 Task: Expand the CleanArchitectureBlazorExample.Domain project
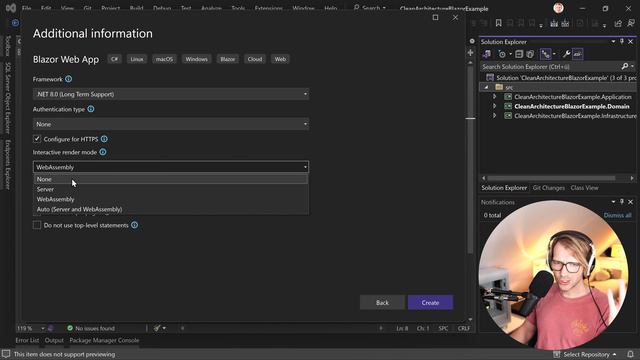(x=494, y=106)
